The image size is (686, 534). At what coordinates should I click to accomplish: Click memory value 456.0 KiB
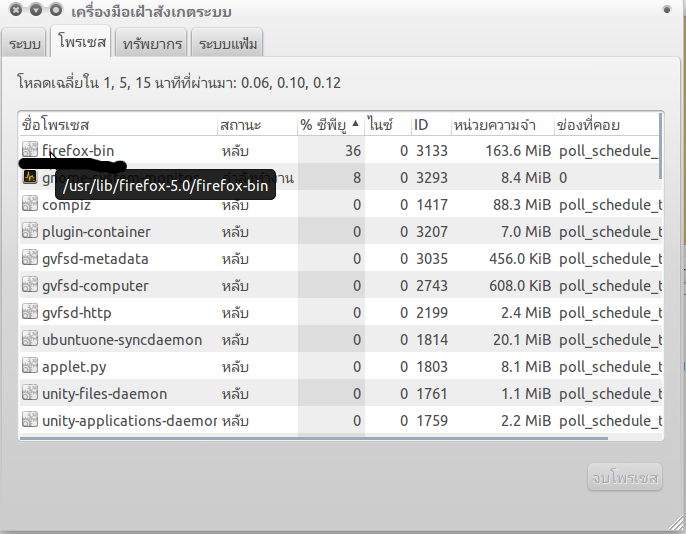(x=520, y=259)
